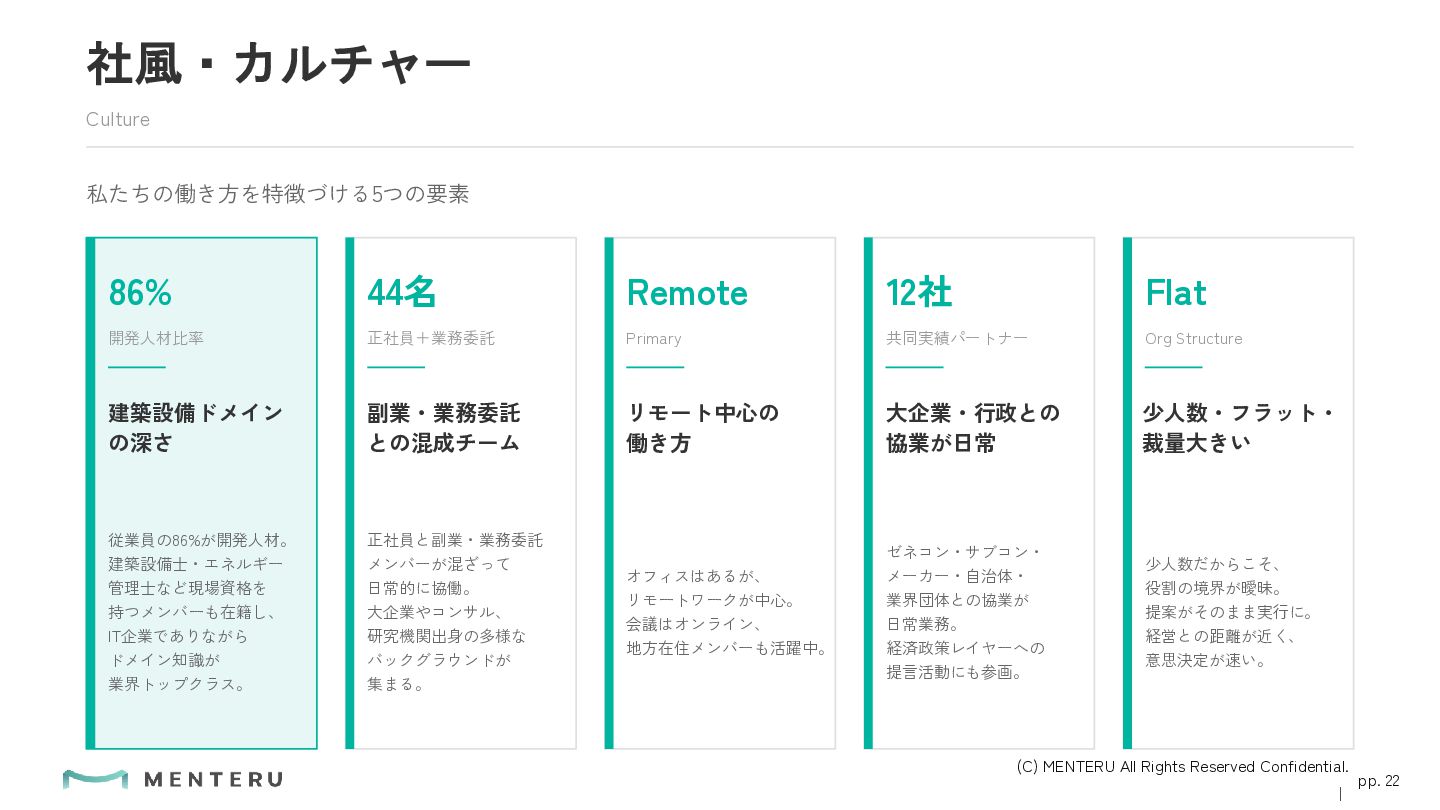Click the MENTERU wordmark text

click(x=214, y=779)
